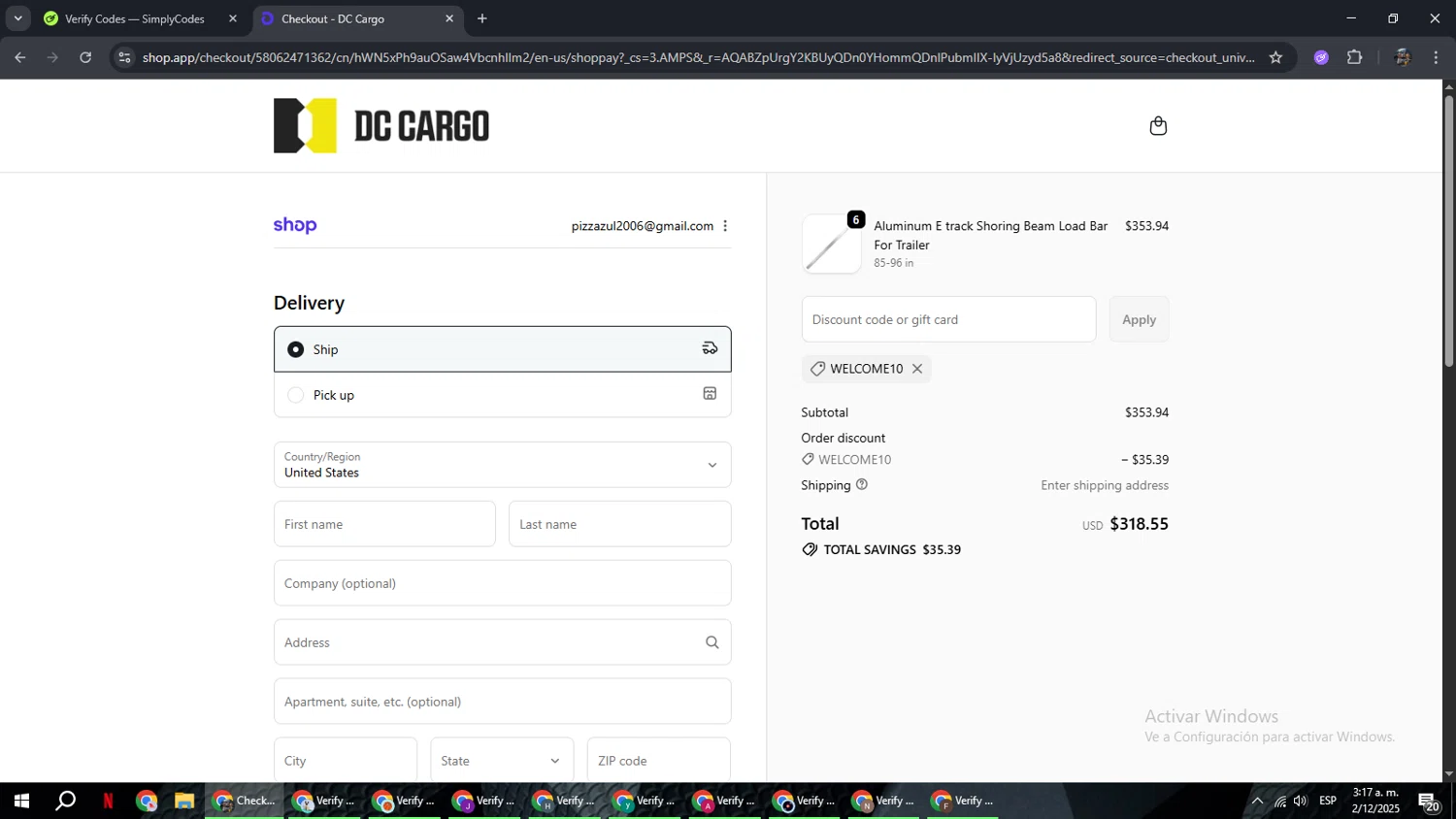Click the browser address bar URL
The width and height of the screenshot is (1456, 819).
(x=698, y=57)
